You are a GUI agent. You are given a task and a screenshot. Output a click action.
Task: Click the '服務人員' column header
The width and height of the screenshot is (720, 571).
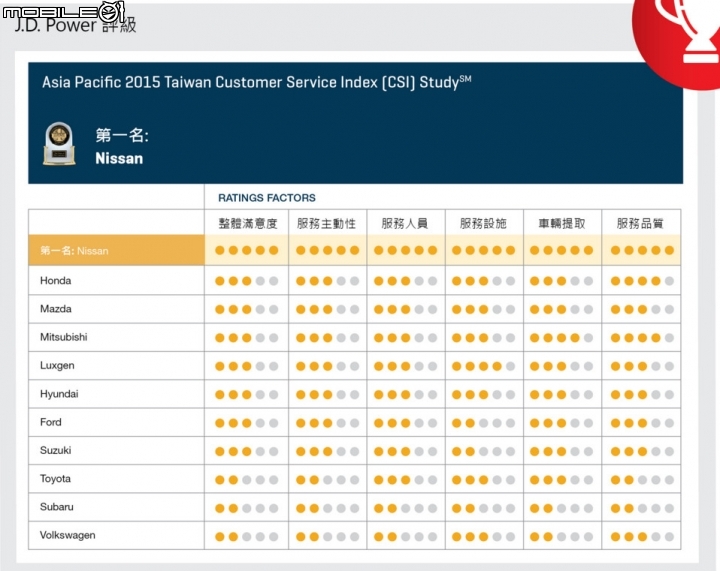point(405,224)
